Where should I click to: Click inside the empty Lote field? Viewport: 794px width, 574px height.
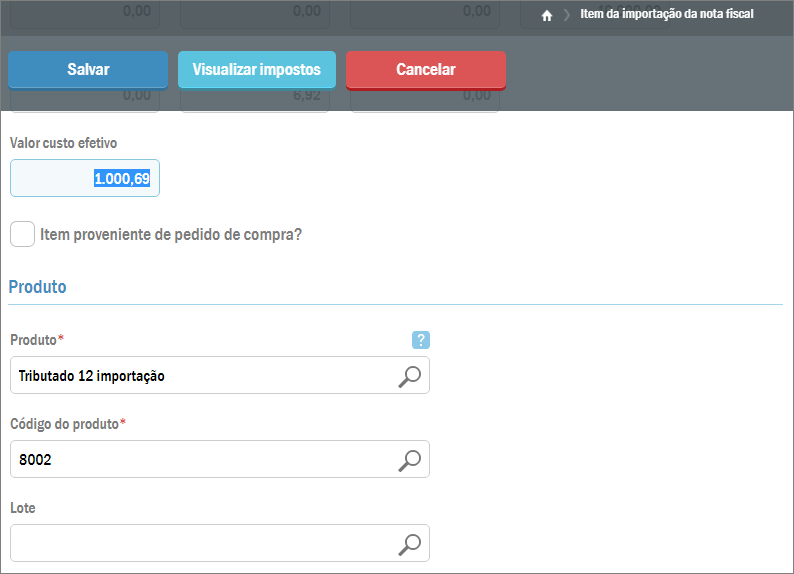tap(200, 544)
